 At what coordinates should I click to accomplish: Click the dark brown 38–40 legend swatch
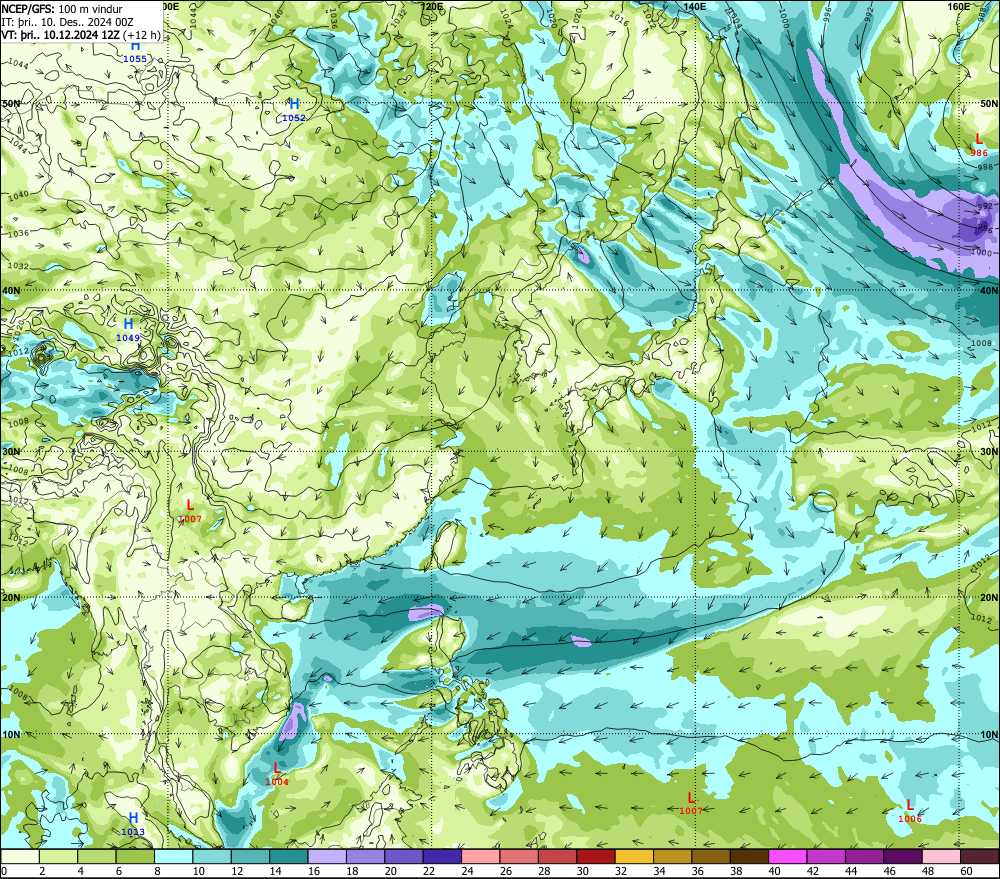pyautogui.click(x=749, y=856)
